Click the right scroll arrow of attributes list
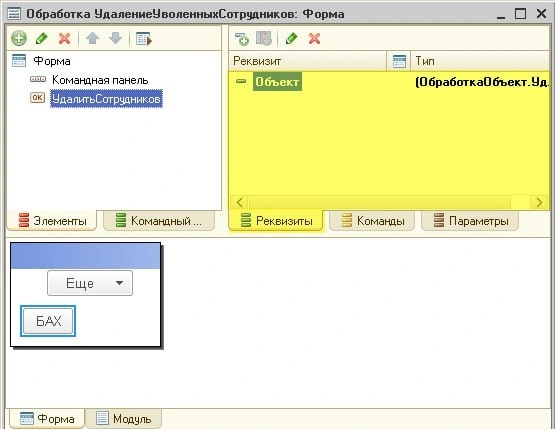 (539, 202)
